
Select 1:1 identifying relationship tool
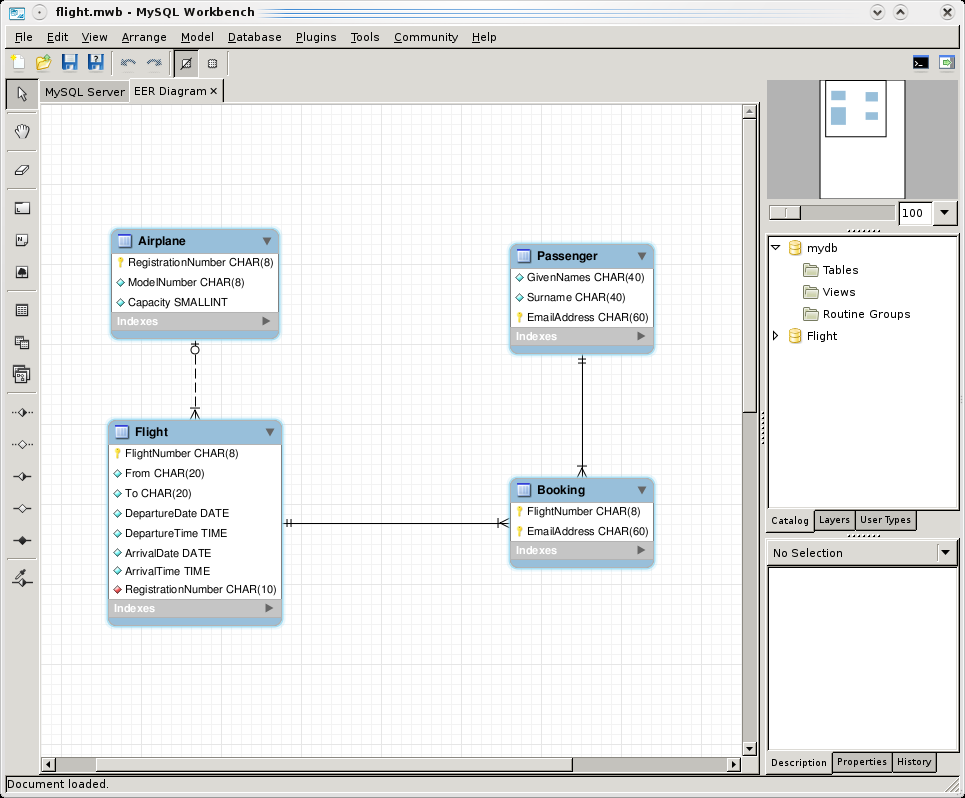click(x=22, y=476)
